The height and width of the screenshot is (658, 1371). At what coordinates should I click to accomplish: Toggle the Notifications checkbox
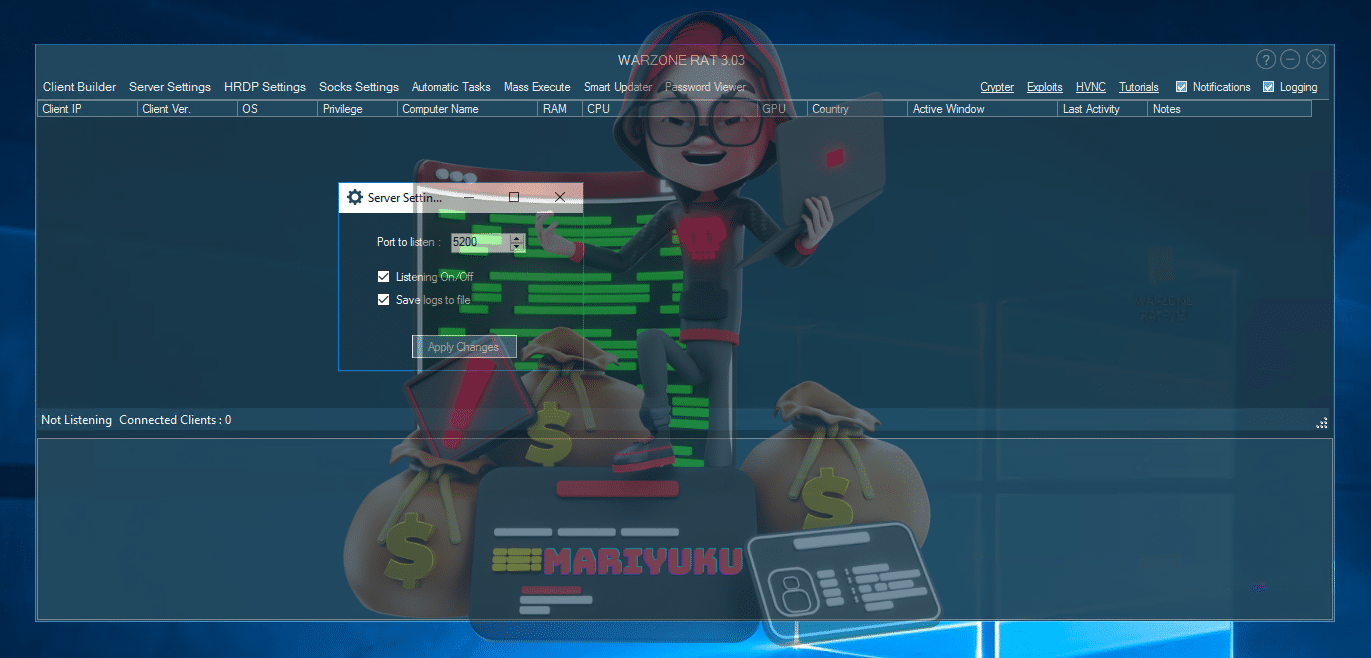1182,87
